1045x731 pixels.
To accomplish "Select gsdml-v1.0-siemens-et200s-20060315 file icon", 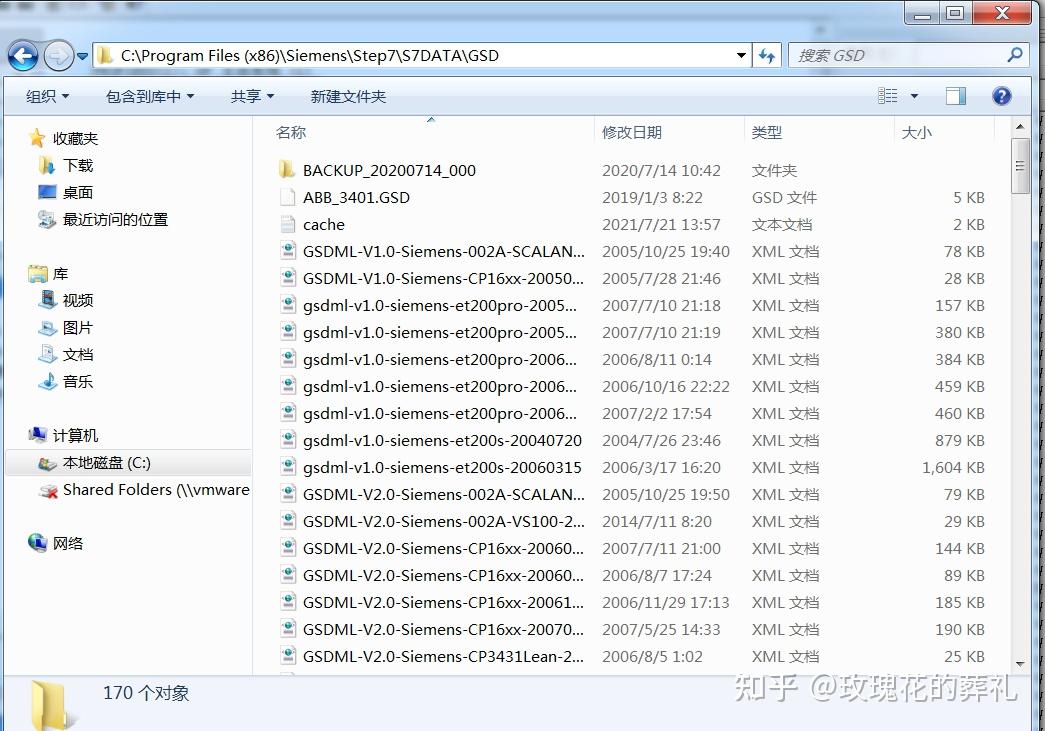I will [287, 467].
